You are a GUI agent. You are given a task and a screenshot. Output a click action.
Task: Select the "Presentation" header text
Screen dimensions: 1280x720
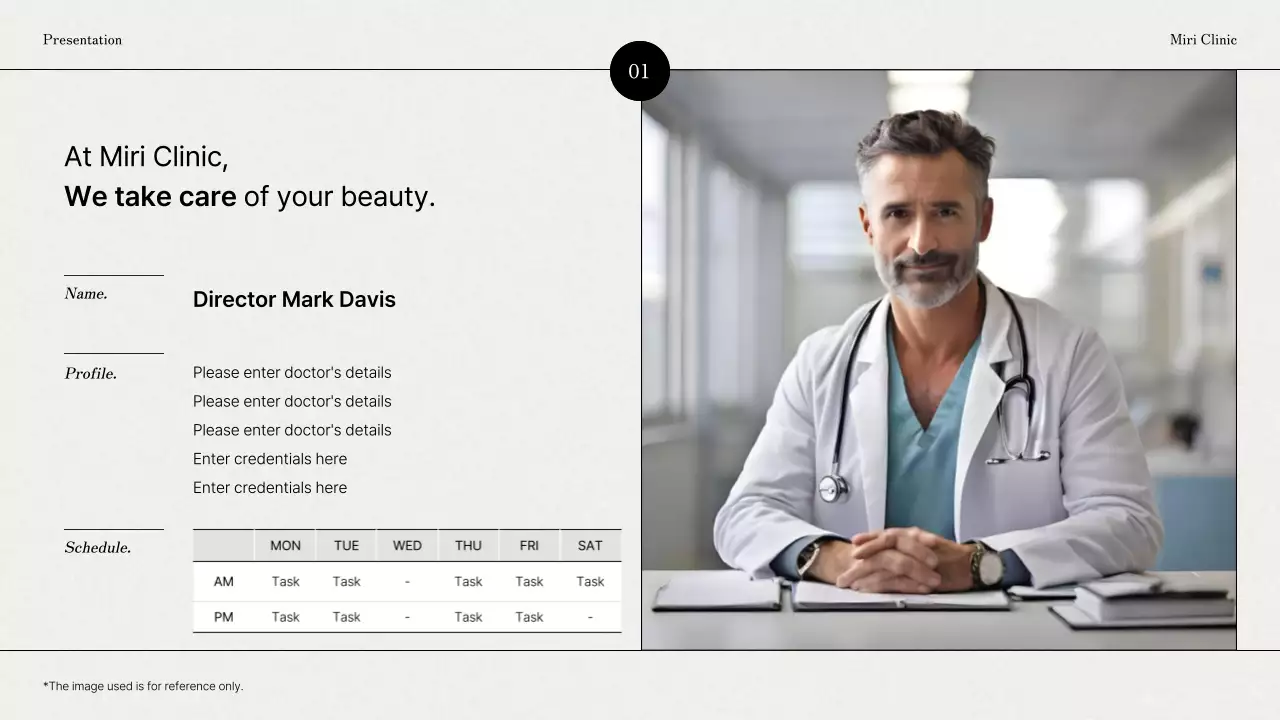[x=82, y=40]
